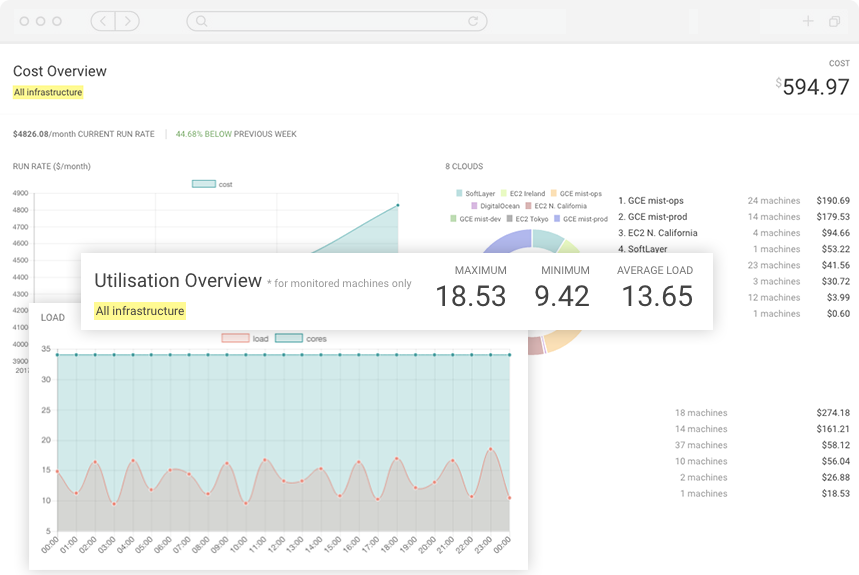Click the browser forward arrow
This screenshot has width=859, height=575.
(x=129, y=21)
